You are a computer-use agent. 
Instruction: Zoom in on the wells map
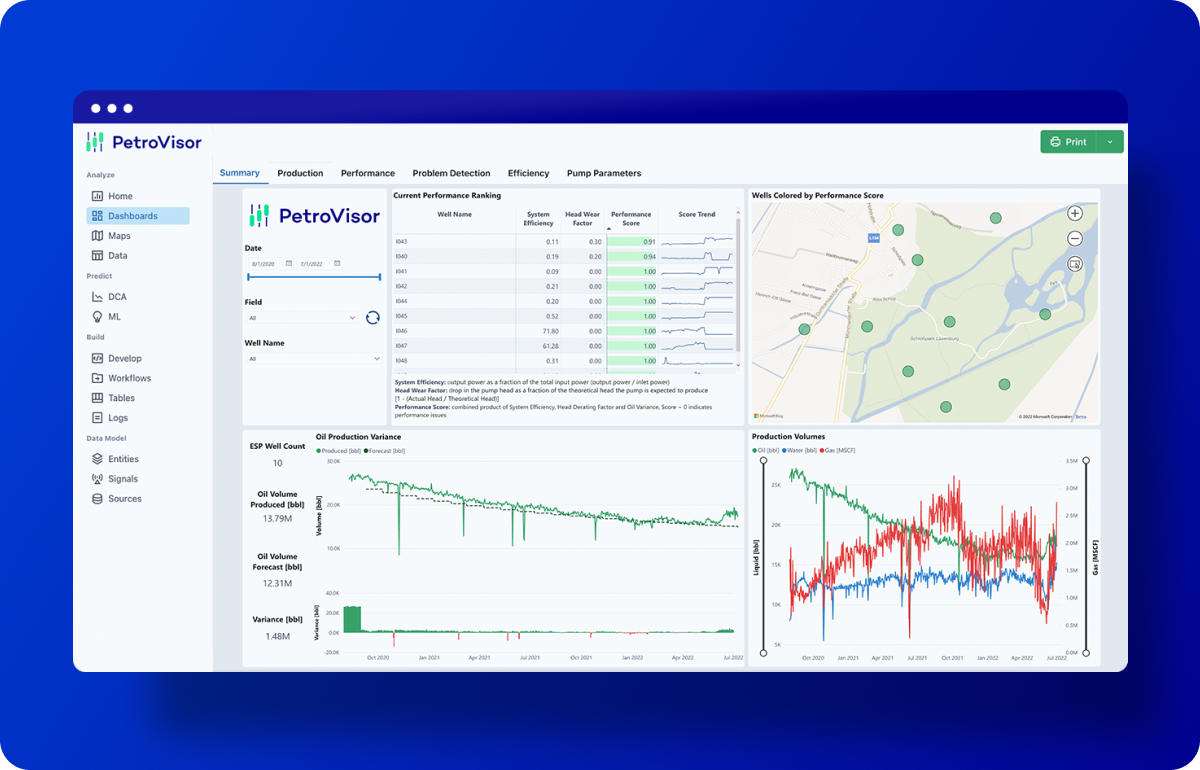1075,213
